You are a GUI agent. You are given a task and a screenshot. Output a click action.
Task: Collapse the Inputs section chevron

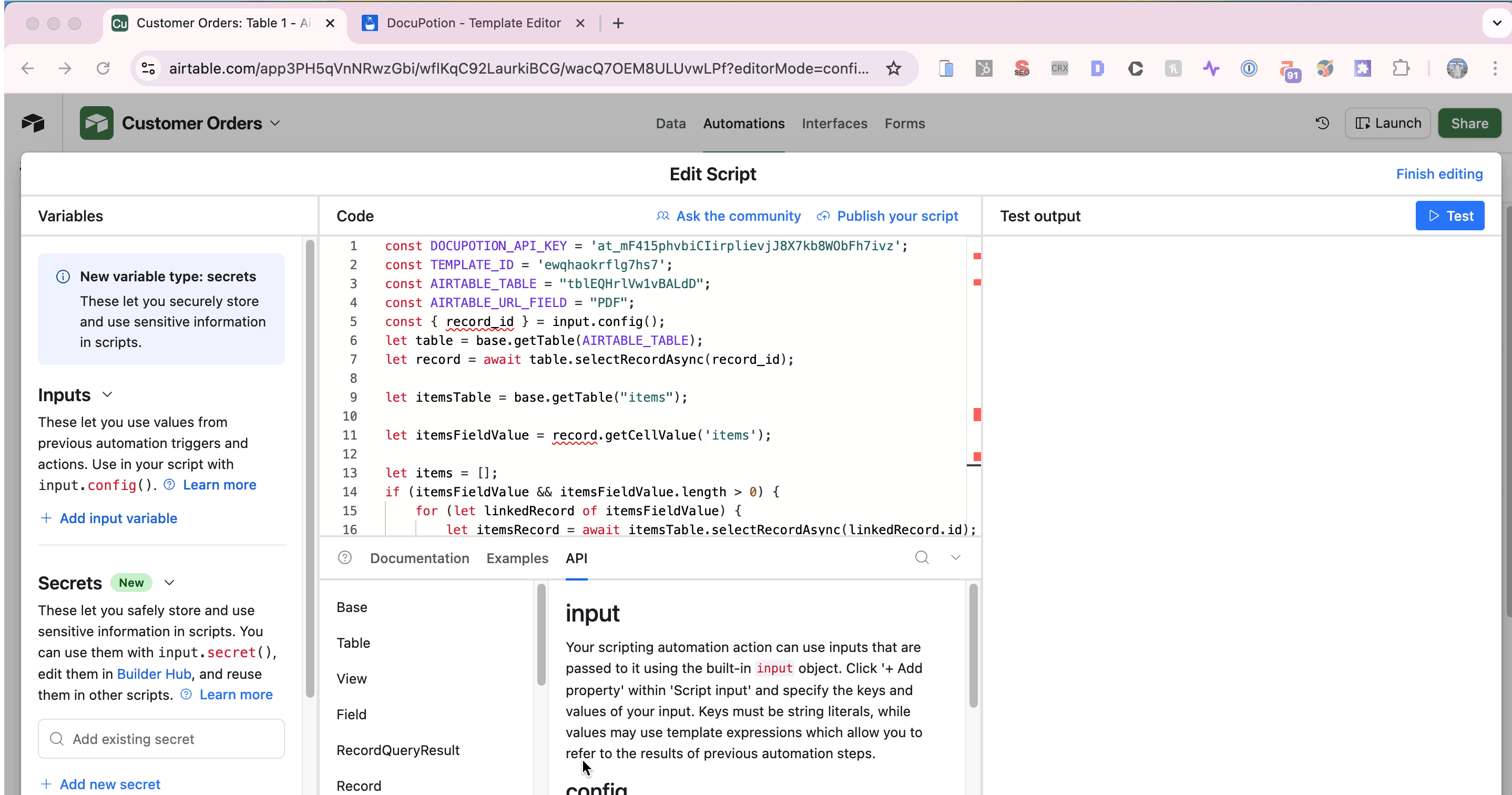click(107, 394)
